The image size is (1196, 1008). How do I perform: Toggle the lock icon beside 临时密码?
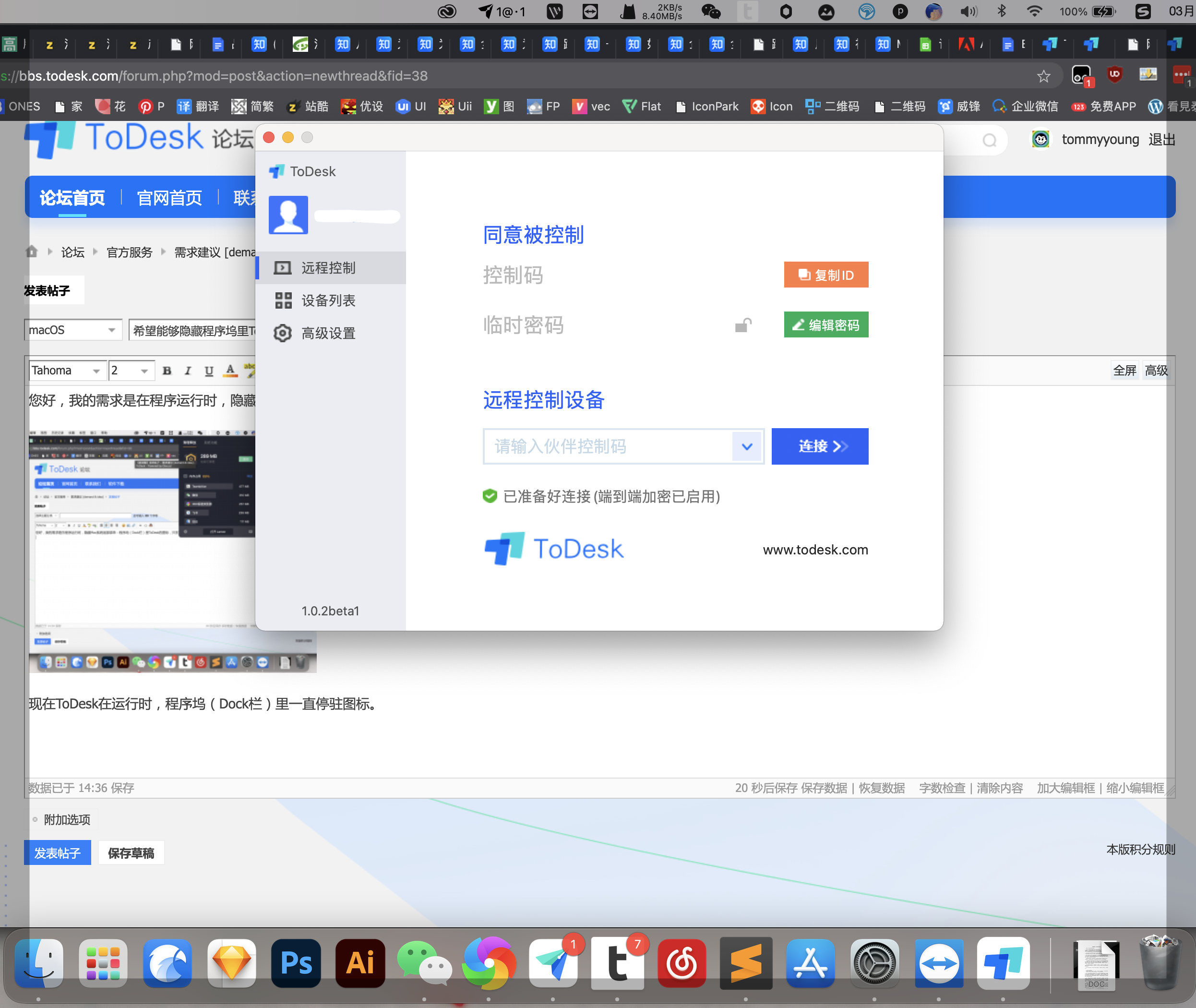coord(743,325)
